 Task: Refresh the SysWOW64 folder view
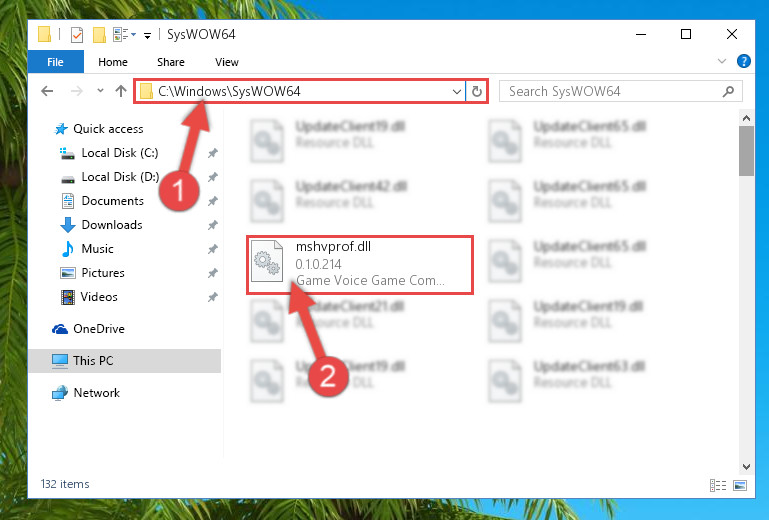point(476,91)
